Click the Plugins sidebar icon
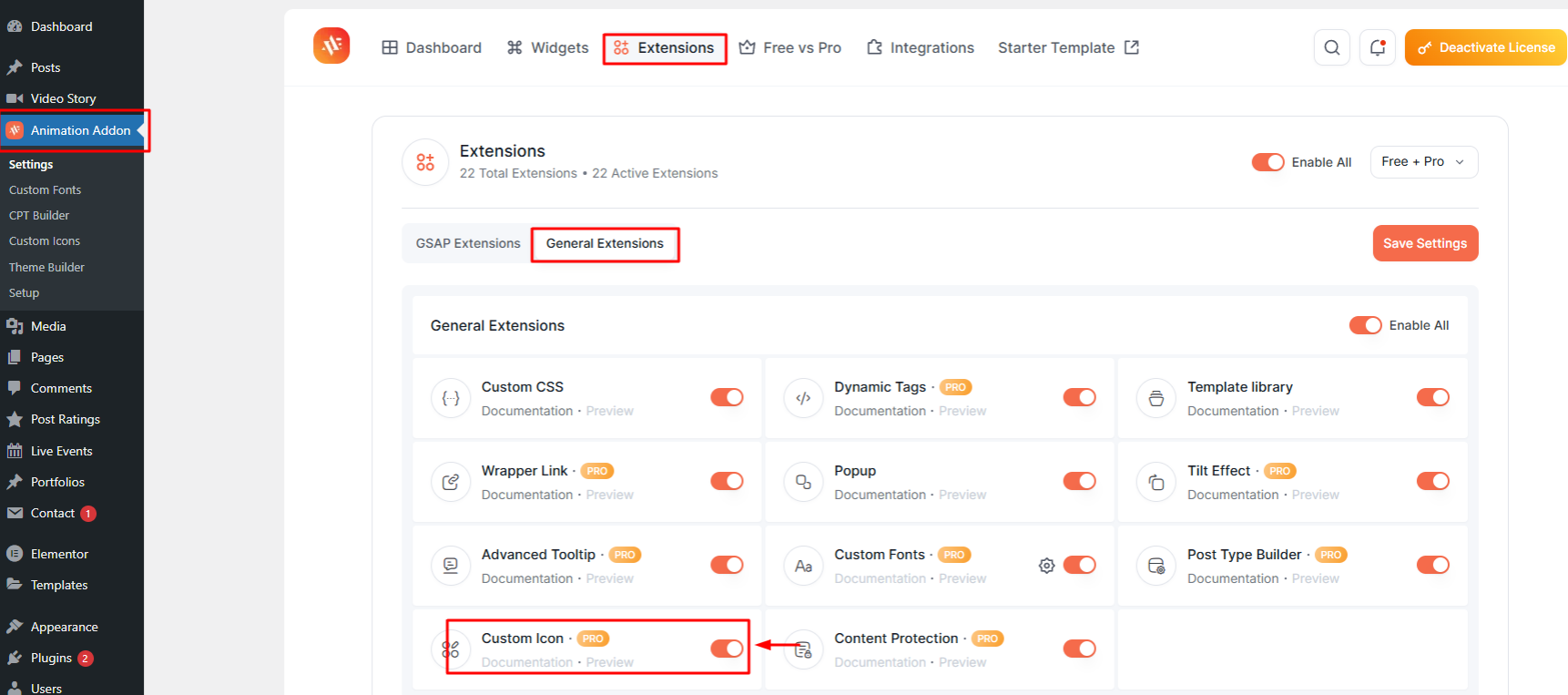Image resolution: width=1568 pixels, height=695 pixels. [x=15, y=658]
